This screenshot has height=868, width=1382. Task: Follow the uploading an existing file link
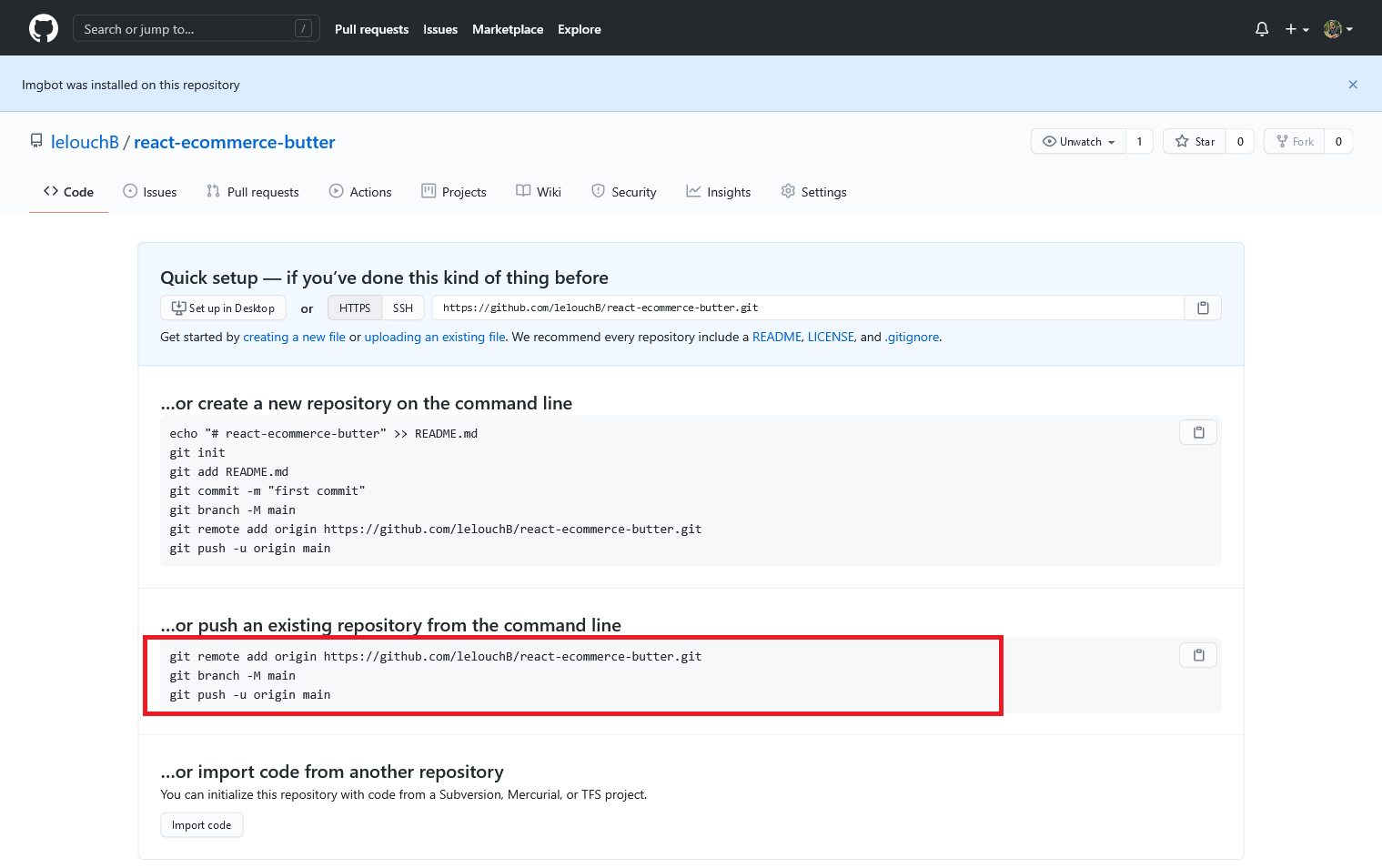(435, 337)
